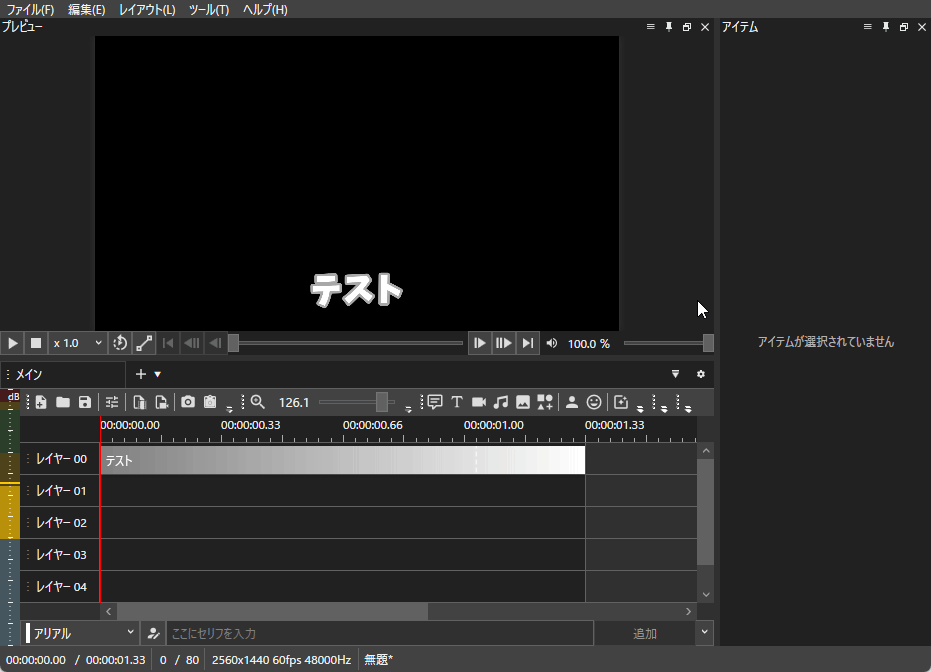Toggle the timeline filter funnel
The image size is (931, 672).
(x=675, y=373)
